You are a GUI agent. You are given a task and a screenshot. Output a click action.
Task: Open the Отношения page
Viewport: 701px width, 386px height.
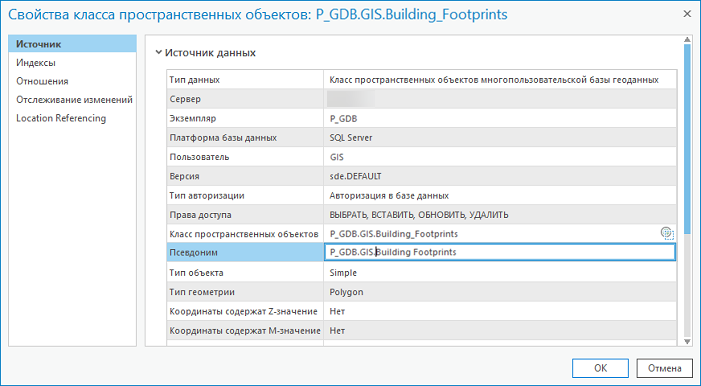(x=42, y=81)
